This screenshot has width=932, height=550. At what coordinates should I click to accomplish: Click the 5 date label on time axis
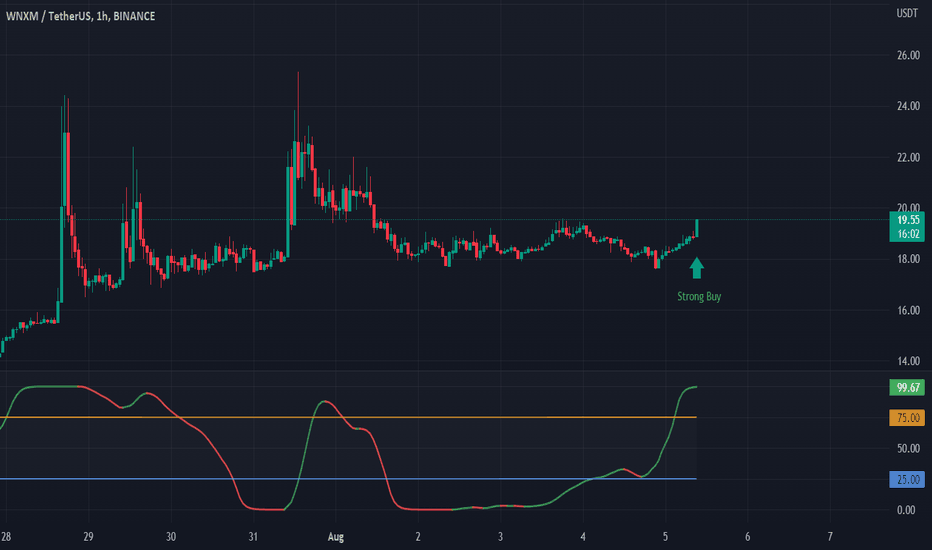(665, 537)
